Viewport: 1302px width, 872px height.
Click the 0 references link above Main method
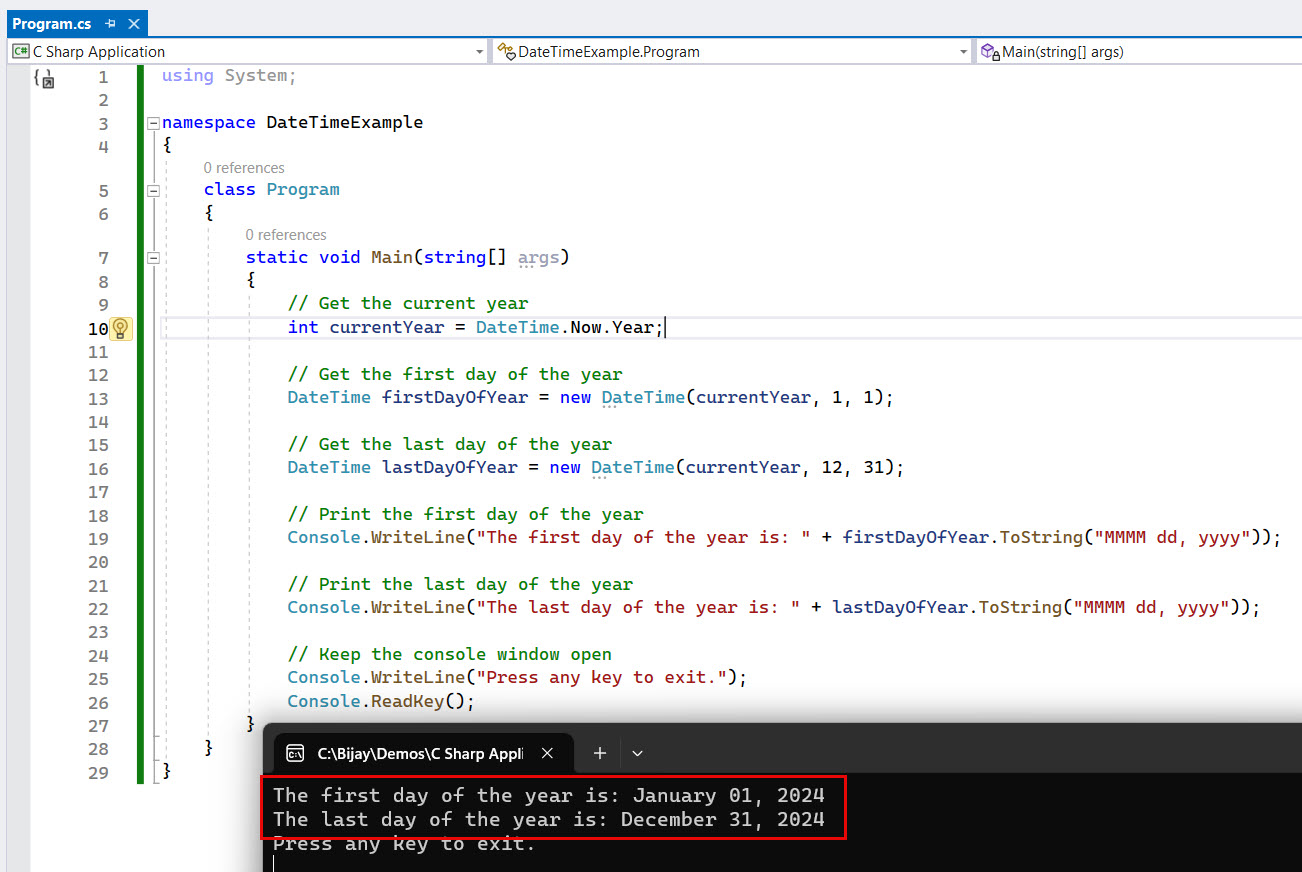(286, 234)
